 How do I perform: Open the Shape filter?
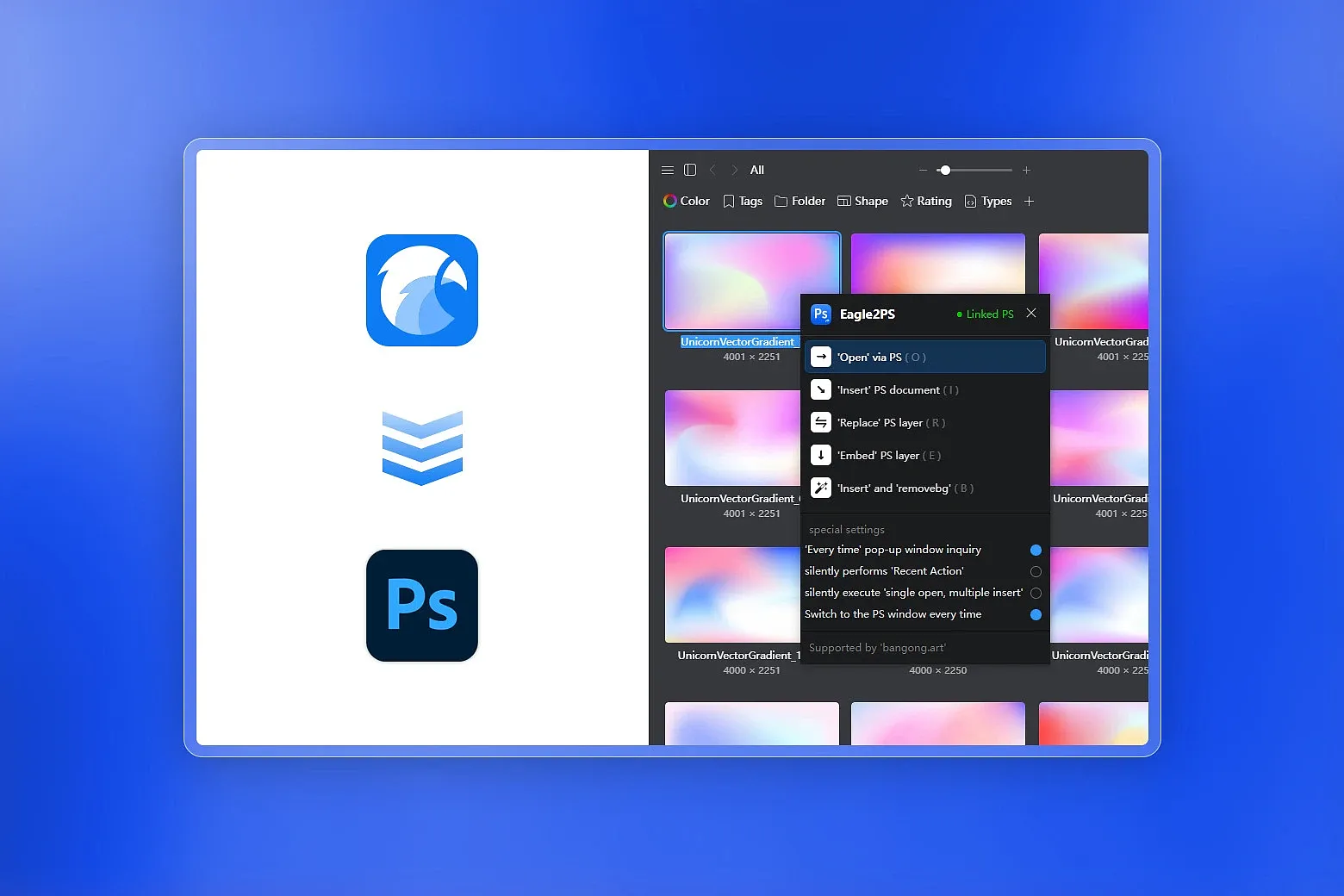[x=862, y=201]
